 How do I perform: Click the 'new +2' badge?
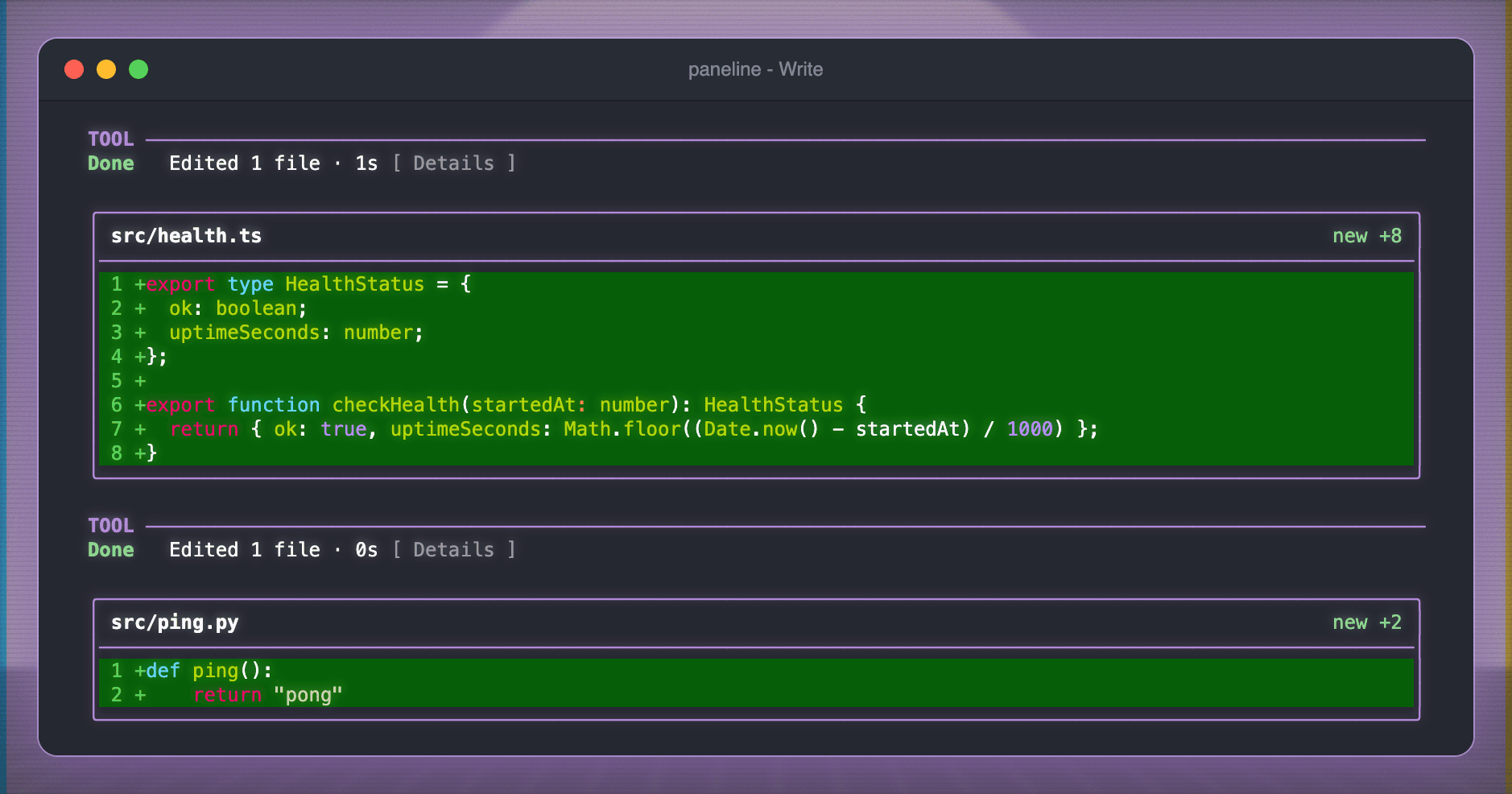(1366, 622)
